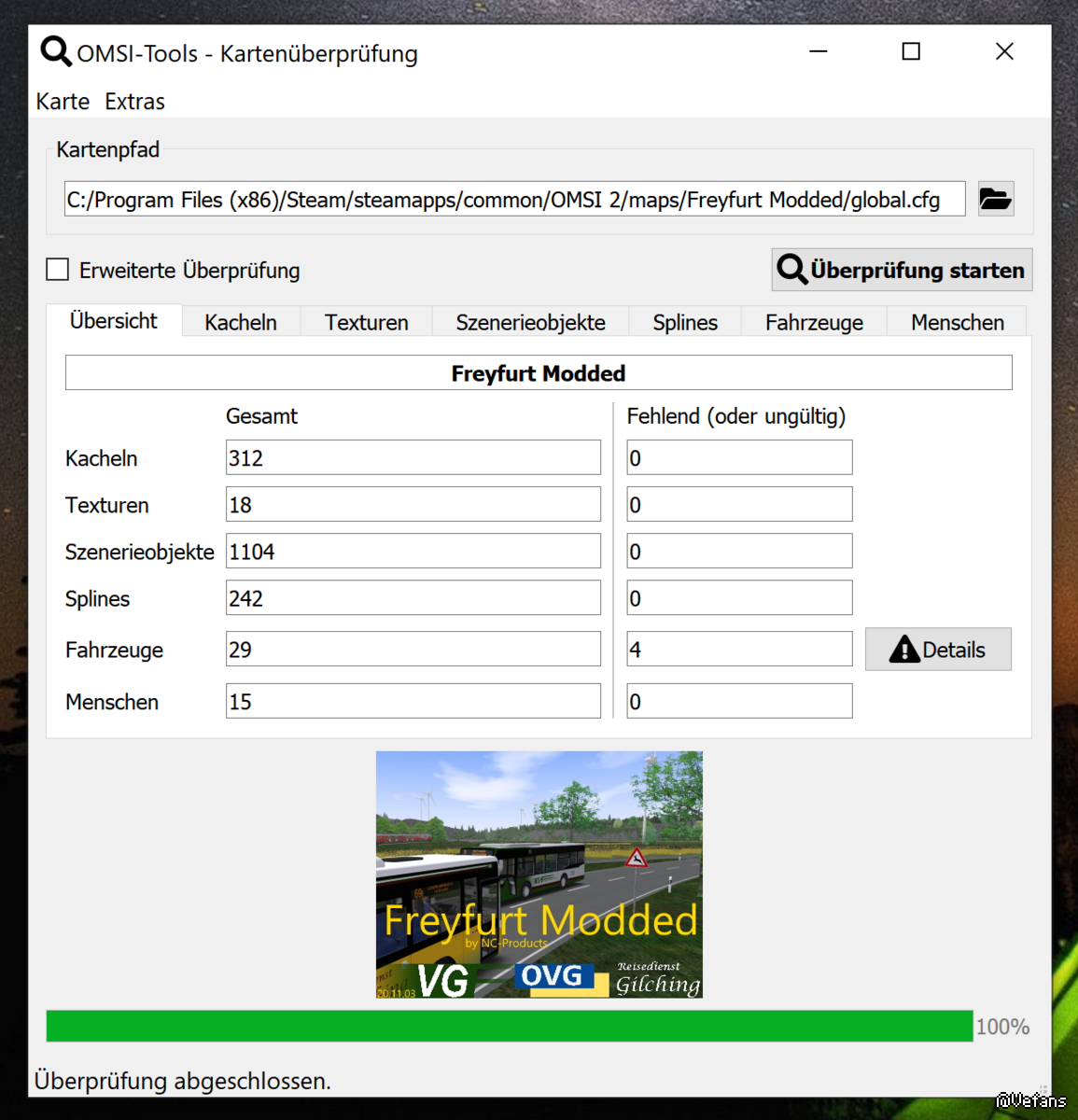This screenshot has width=1078, height=1120.
Task: Click the warning triangle Details button
Action: point(937,650)
